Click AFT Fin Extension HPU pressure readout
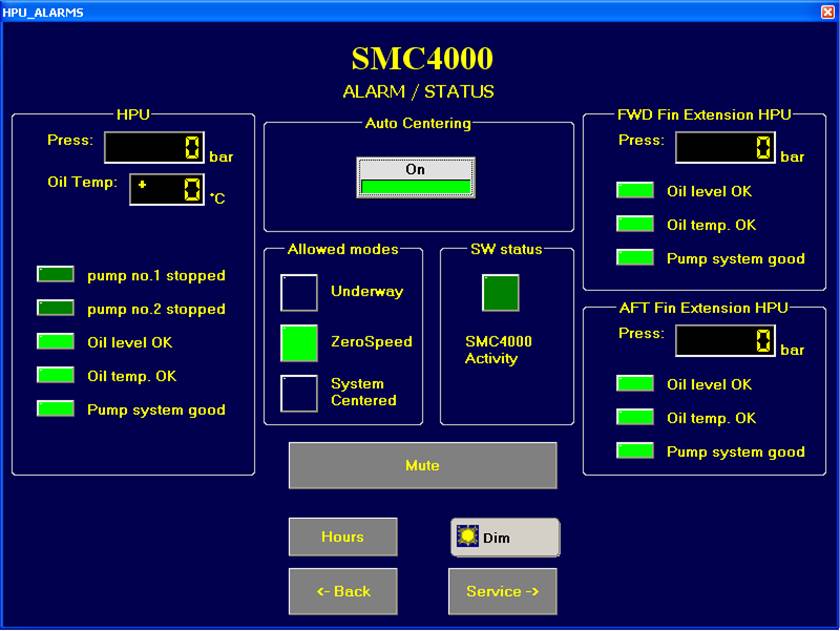 [x=725, y=341]
